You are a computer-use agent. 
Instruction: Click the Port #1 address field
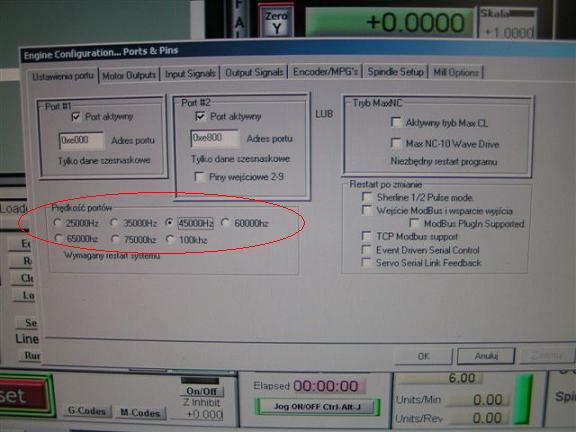[x=81, y=140]
